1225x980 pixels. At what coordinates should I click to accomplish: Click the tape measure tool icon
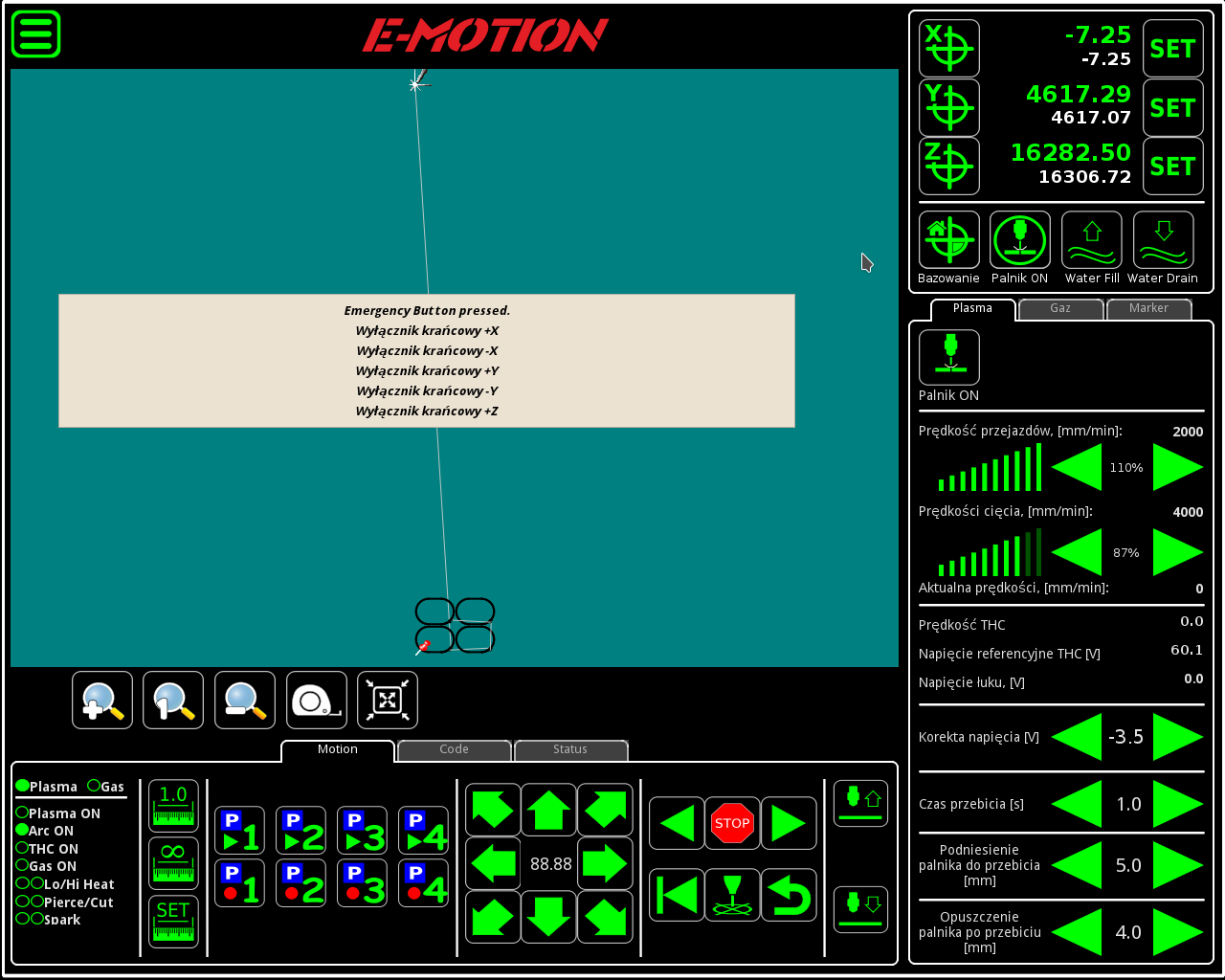tap(317, 701)
